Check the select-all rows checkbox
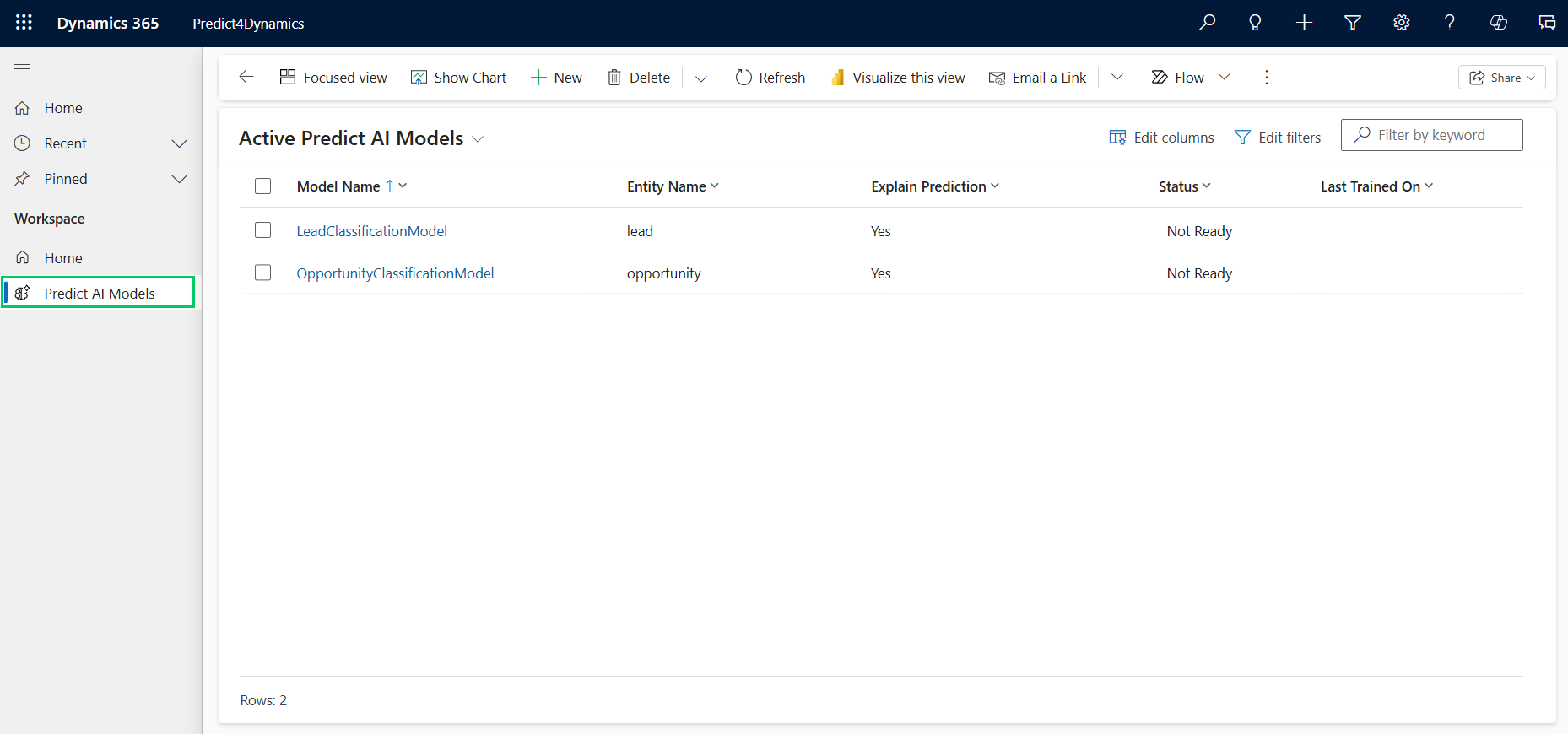 [x=263, y=186]
